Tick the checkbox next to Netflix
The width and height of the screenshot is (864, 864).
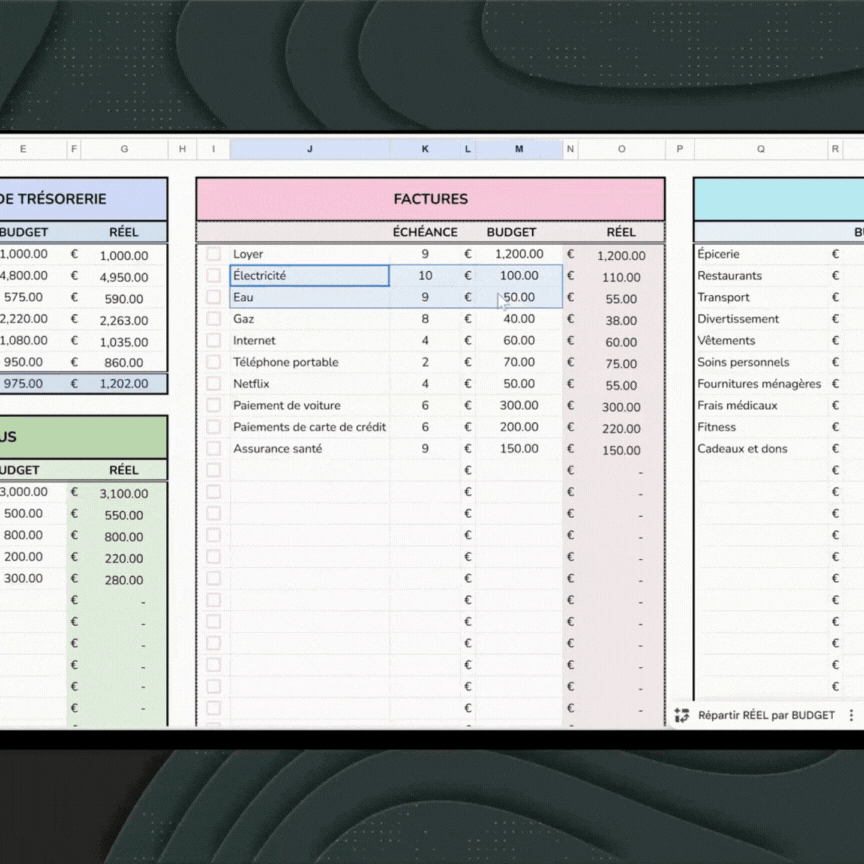213,384
